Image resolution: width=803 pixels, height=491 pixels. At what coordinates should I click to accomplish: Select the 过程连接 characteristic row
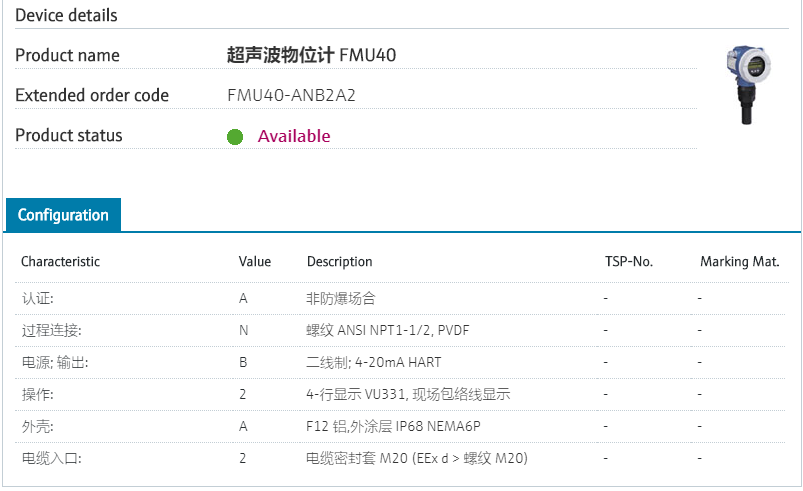[52, 330]
